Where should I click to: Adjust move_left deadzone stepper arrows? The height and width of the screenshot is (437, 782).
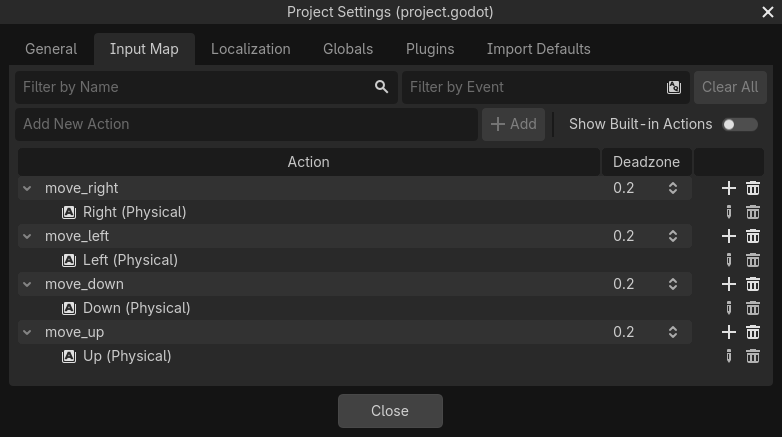click(673, 236)
